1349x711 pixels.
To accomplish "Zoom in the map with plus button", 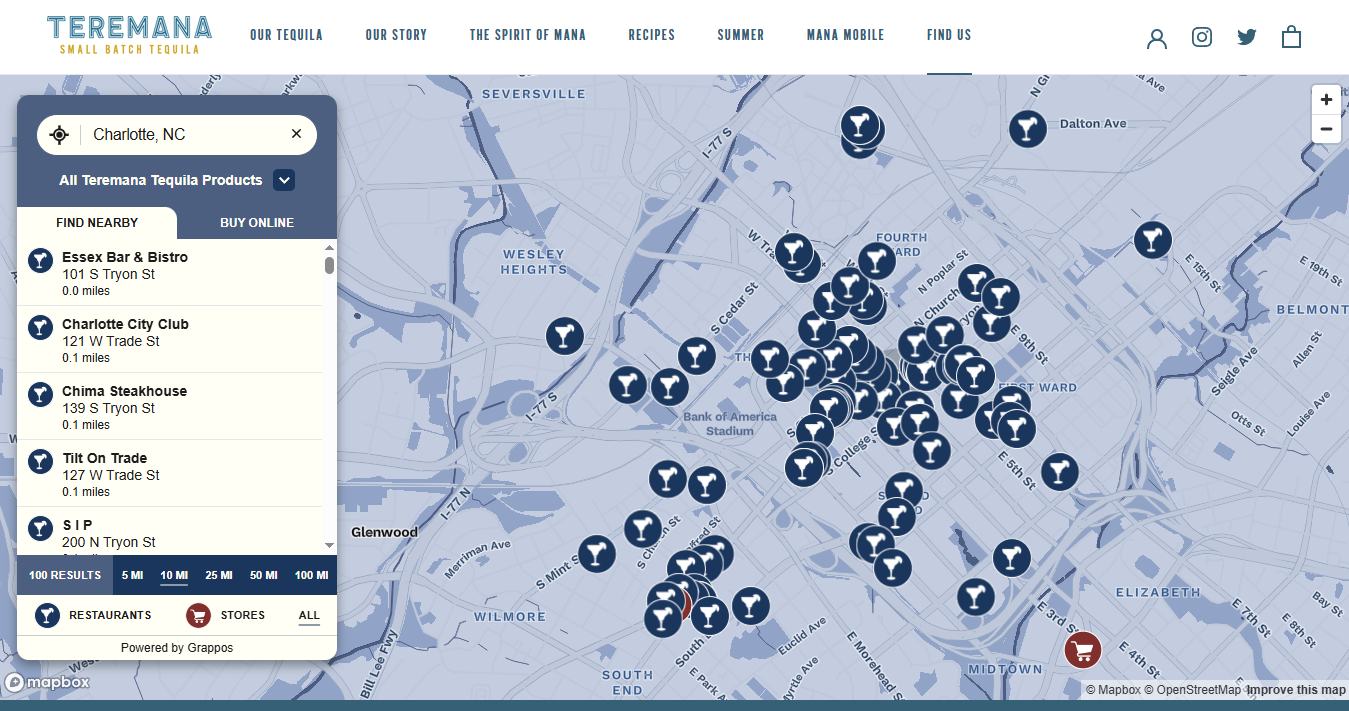I will pyautogui.click(x=1326, y=100).
